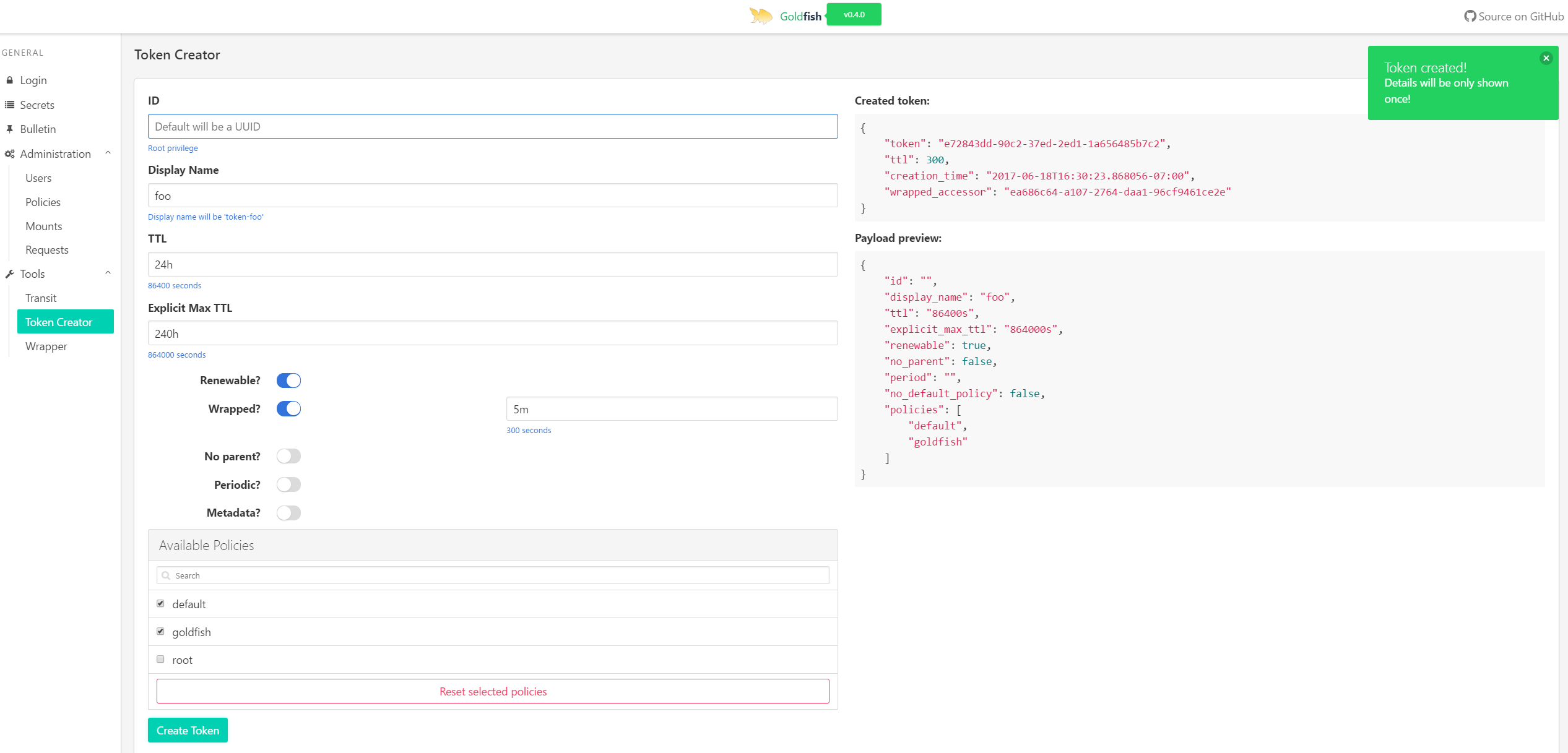This screenshot has width=1568, height=753.
Task: Click the GitHub octocat icon
Action: coord(1470,16)
